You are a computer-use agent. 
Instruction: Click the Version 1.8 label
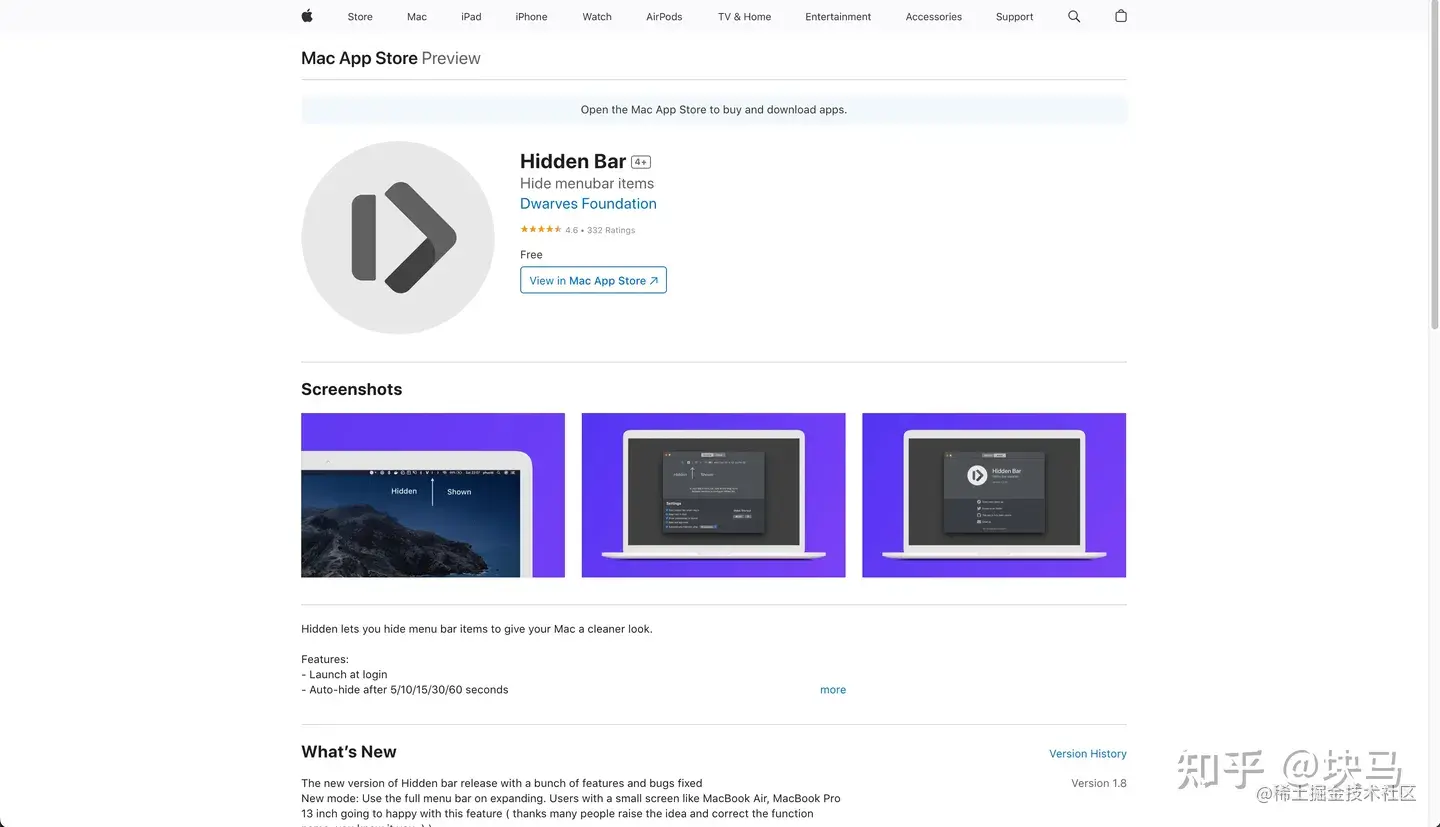(1099, 783)
